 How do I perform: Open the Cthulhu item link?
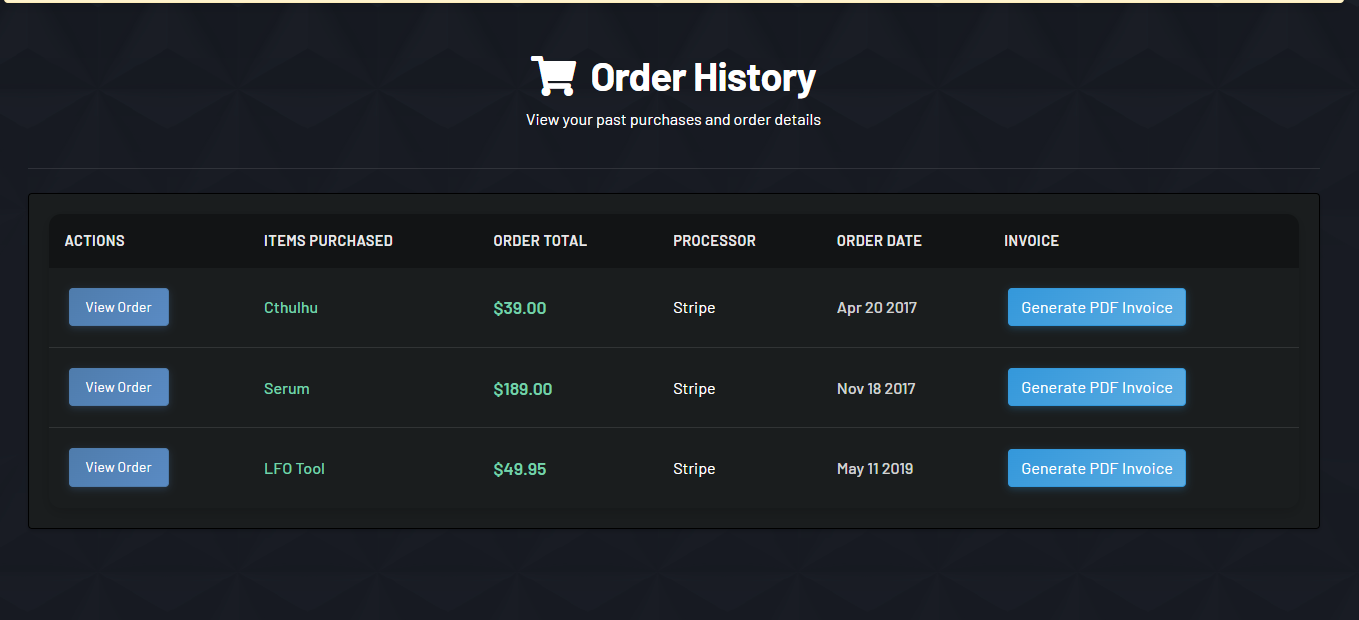pos(291,308)
